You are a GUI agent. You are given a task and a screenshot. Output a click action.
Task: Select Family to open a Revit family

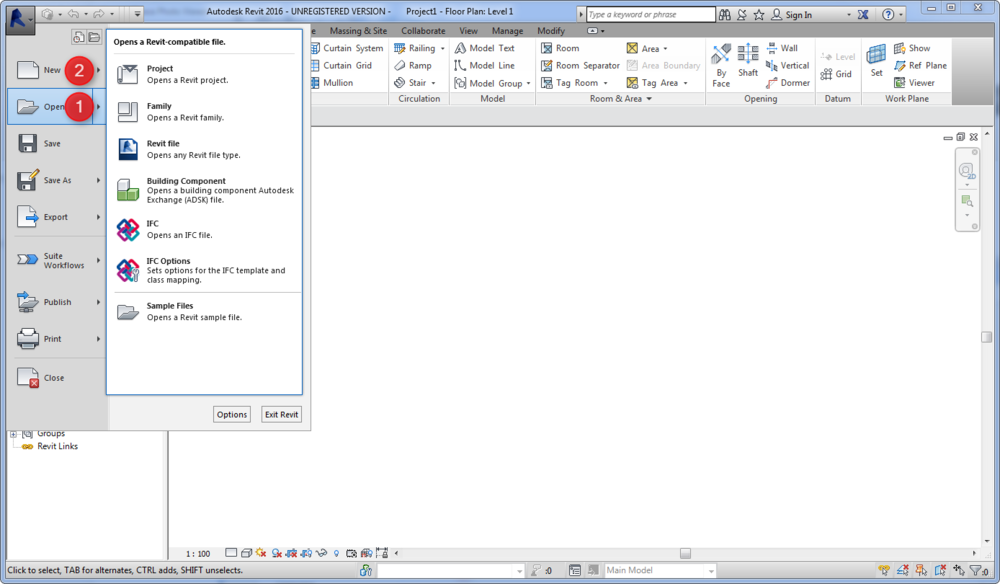point(204,112)
